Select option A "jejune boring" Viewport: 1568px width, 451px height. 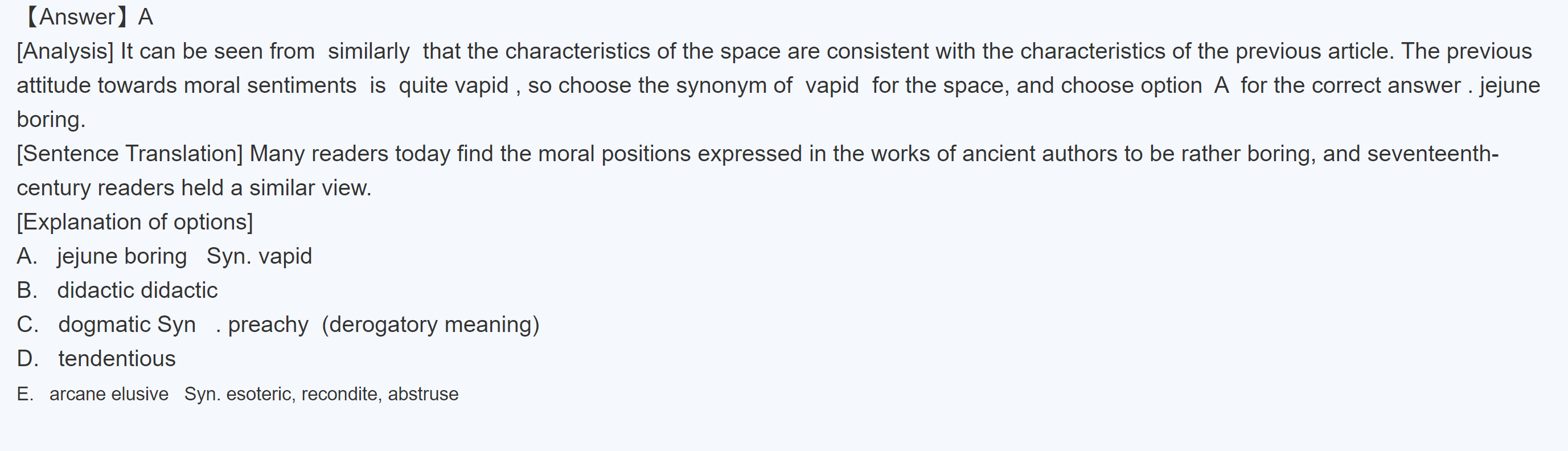(121, 256)
